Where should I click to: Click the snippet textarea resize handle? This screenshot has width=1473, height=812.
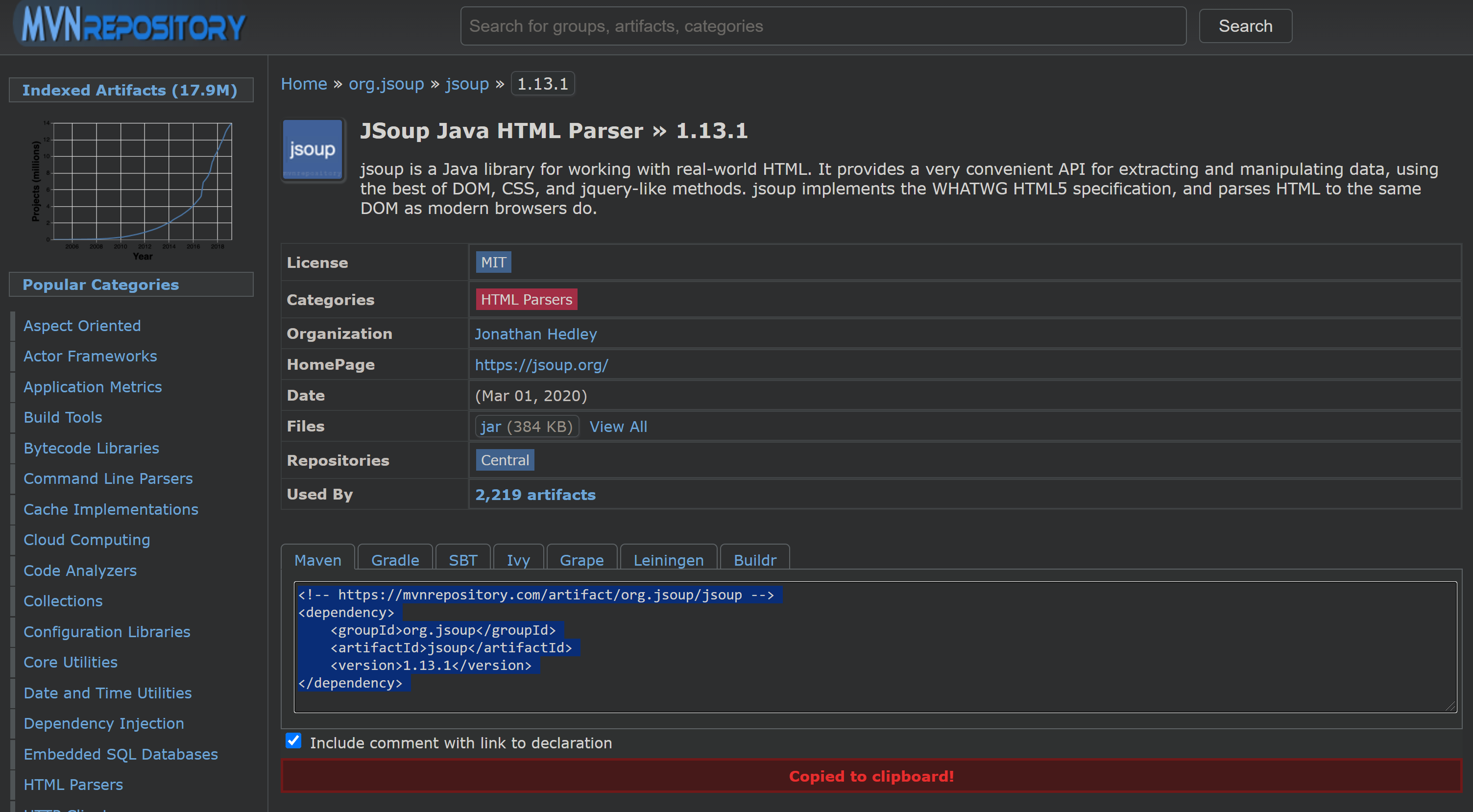[x=1449, y=706]
